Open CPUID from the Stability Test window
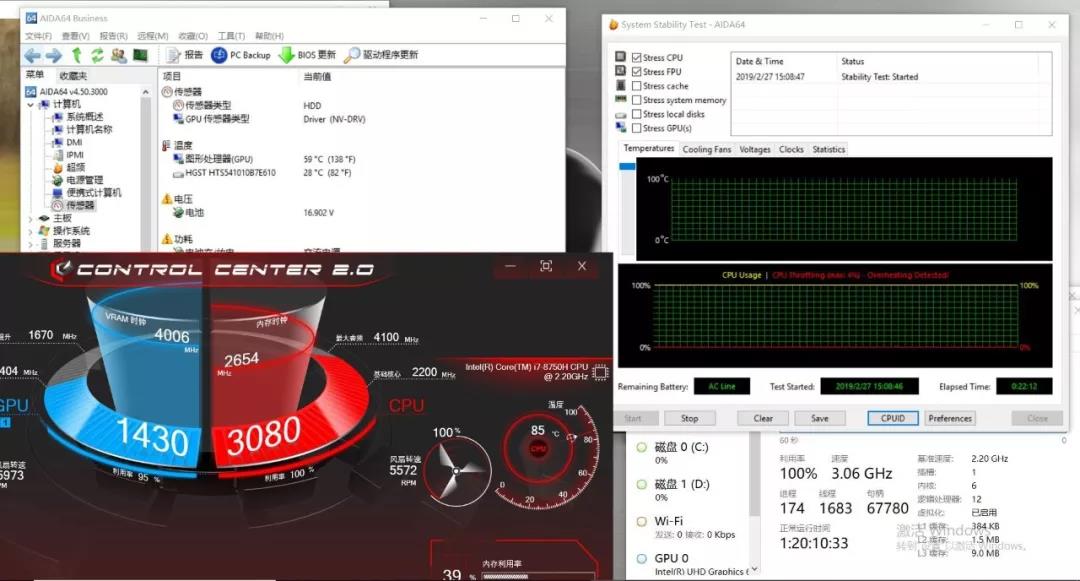The image size is (1080, 581). point(893,419)
